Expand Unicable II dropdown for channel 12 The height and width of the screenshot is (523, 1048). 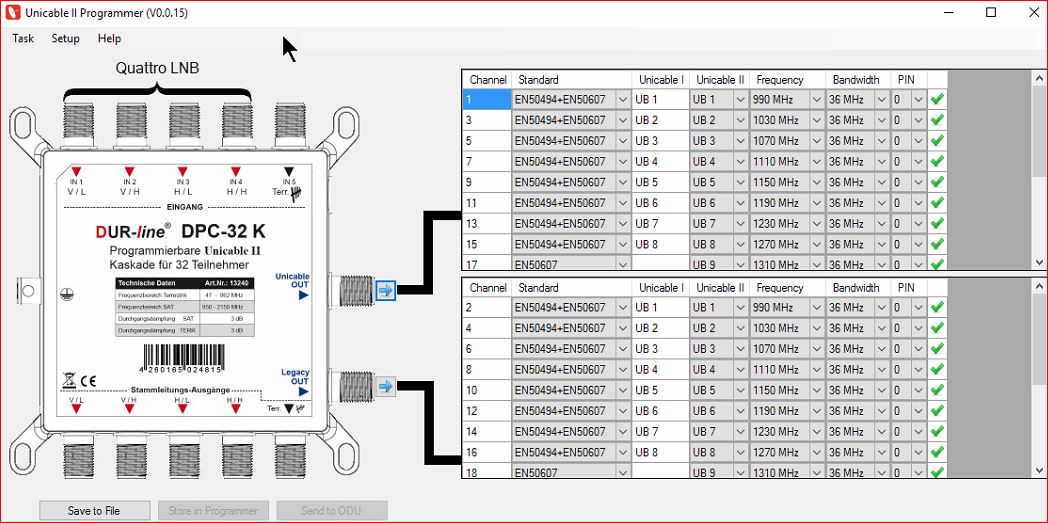[x=740, y=411]
